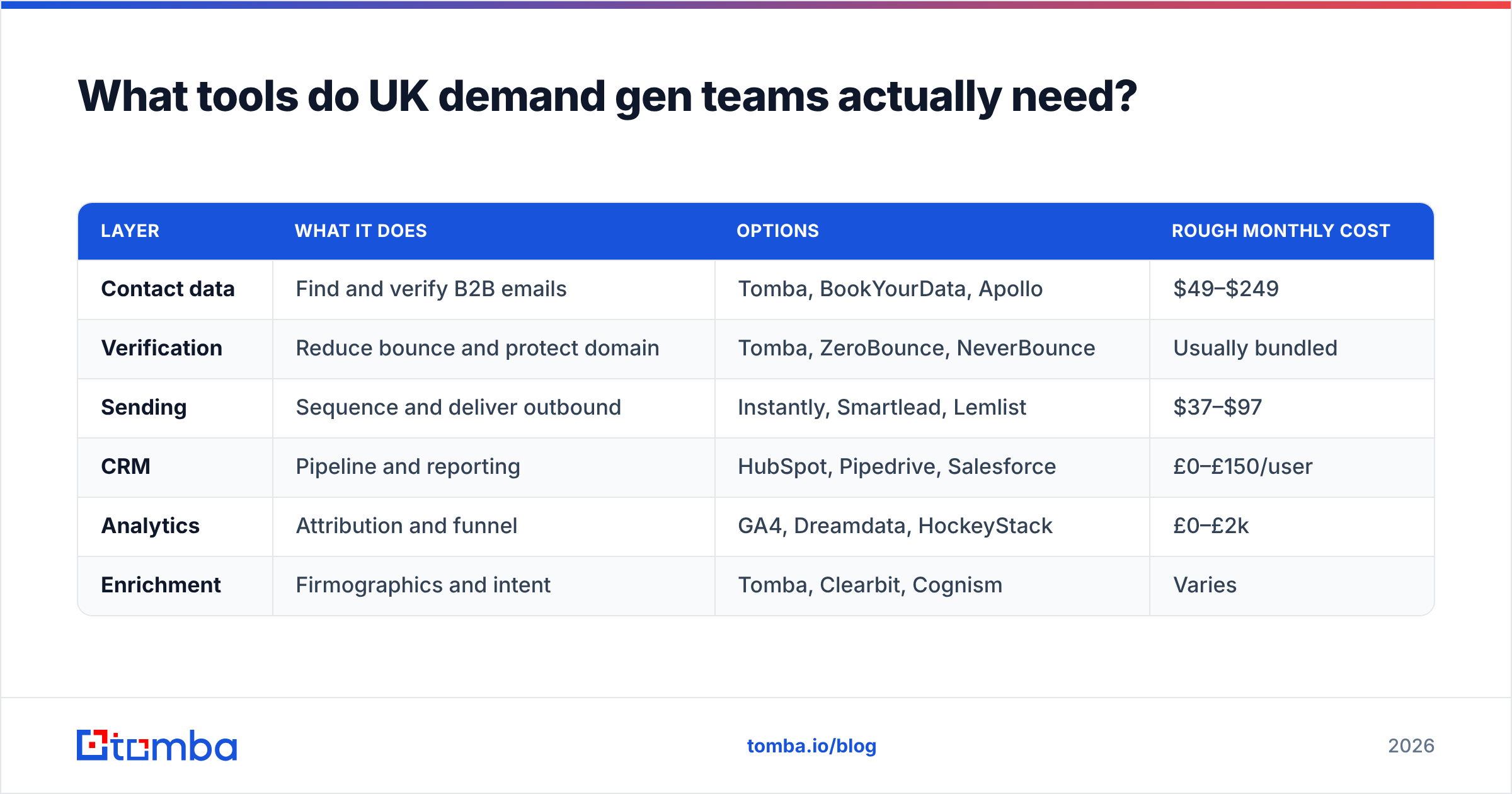Click the headline about UK demand gen tools
Image resolution: width=1512 pixels, height=794 pixels.
[607, 96]
